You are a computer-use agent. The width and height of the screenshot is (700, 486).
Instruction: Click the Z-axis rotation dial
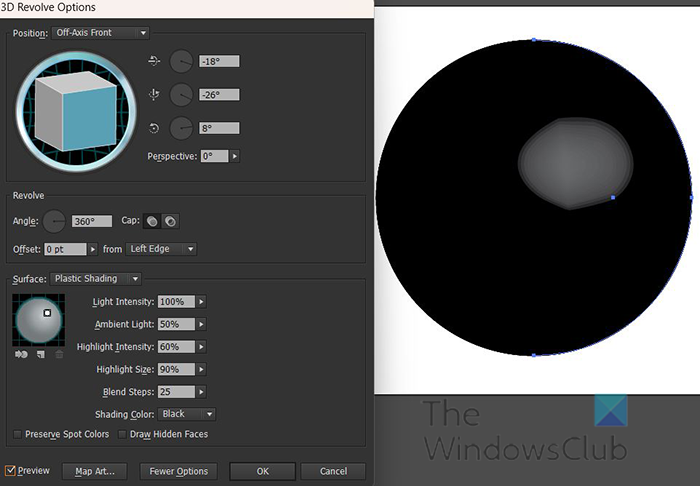point(181,128)
